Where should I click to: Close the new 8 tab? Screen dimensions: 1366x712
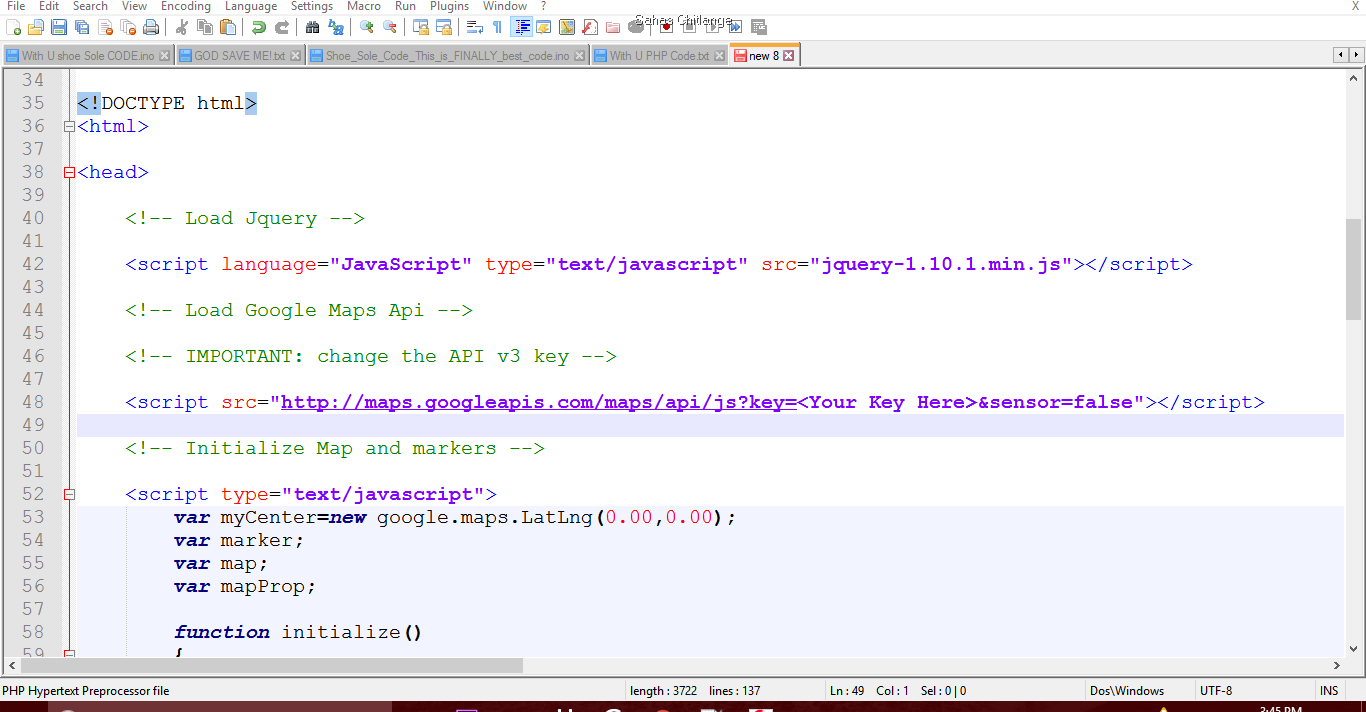point(789,56)
